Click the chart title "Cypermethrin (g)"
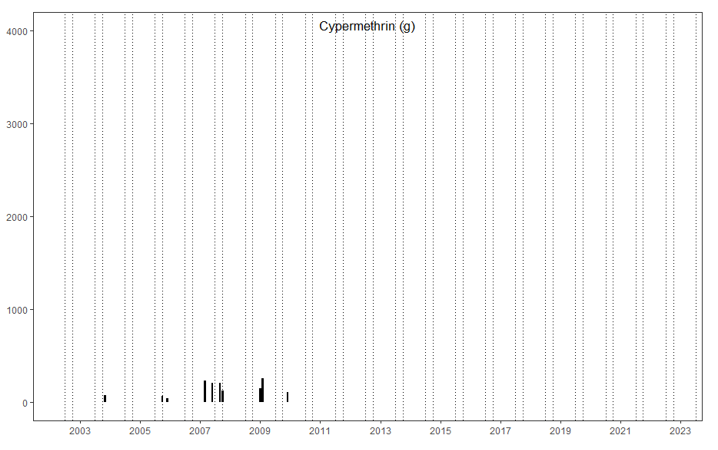The image size is (718, 450). coord(367,27)
